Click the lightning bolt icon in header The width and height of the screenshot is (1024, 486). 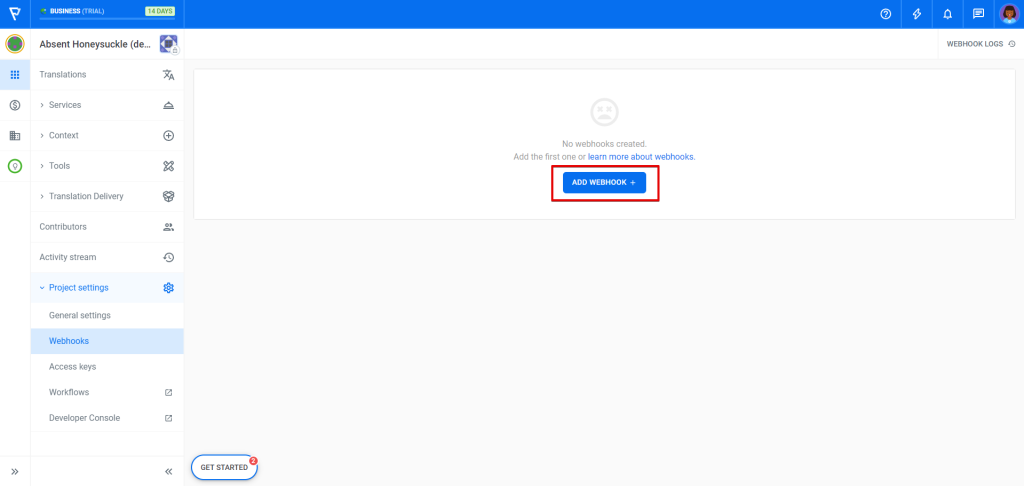click(x=917, y=14)
